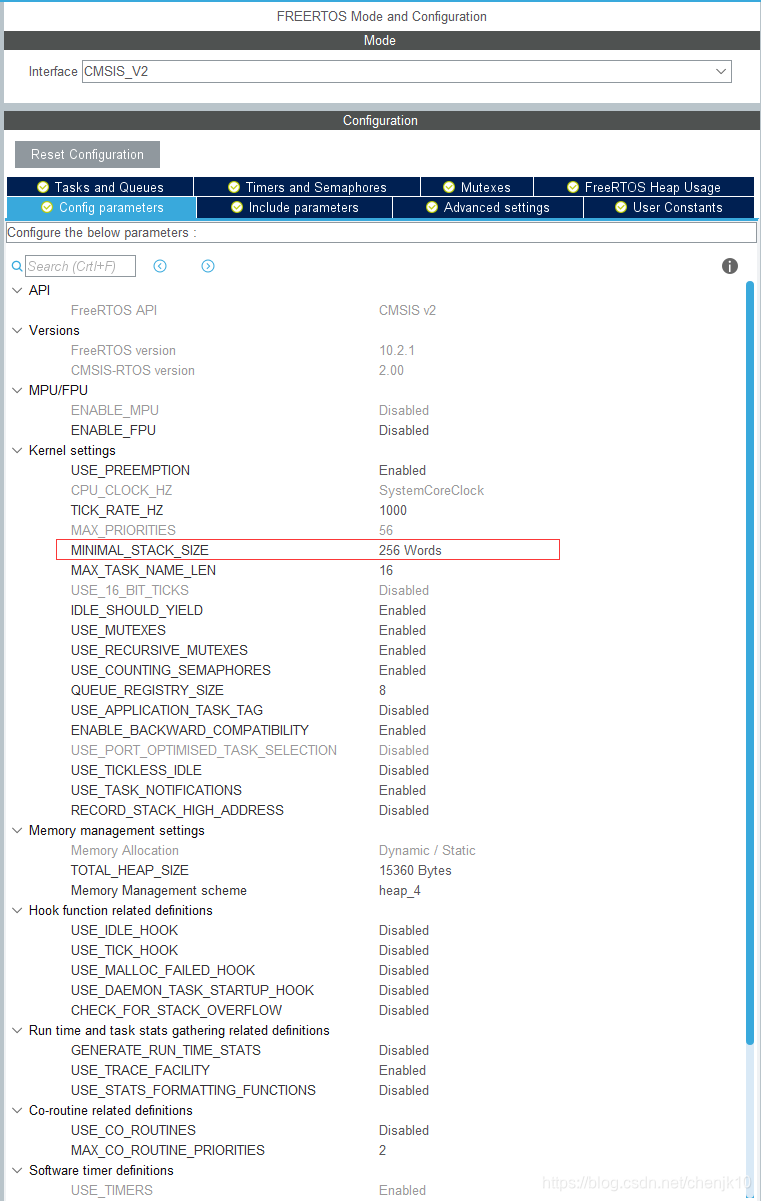Image resolution: width=761 pixels, height=1201 pixels.
Task: Select USE_MALLOC_FAILED_HOOK Disabled value
Action: [x=404, y=970]
